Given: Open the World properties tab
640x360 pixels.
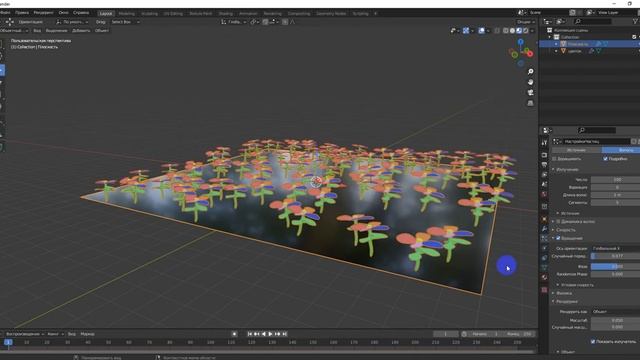Looking at the screenshot, I should [x=544, y=194].
